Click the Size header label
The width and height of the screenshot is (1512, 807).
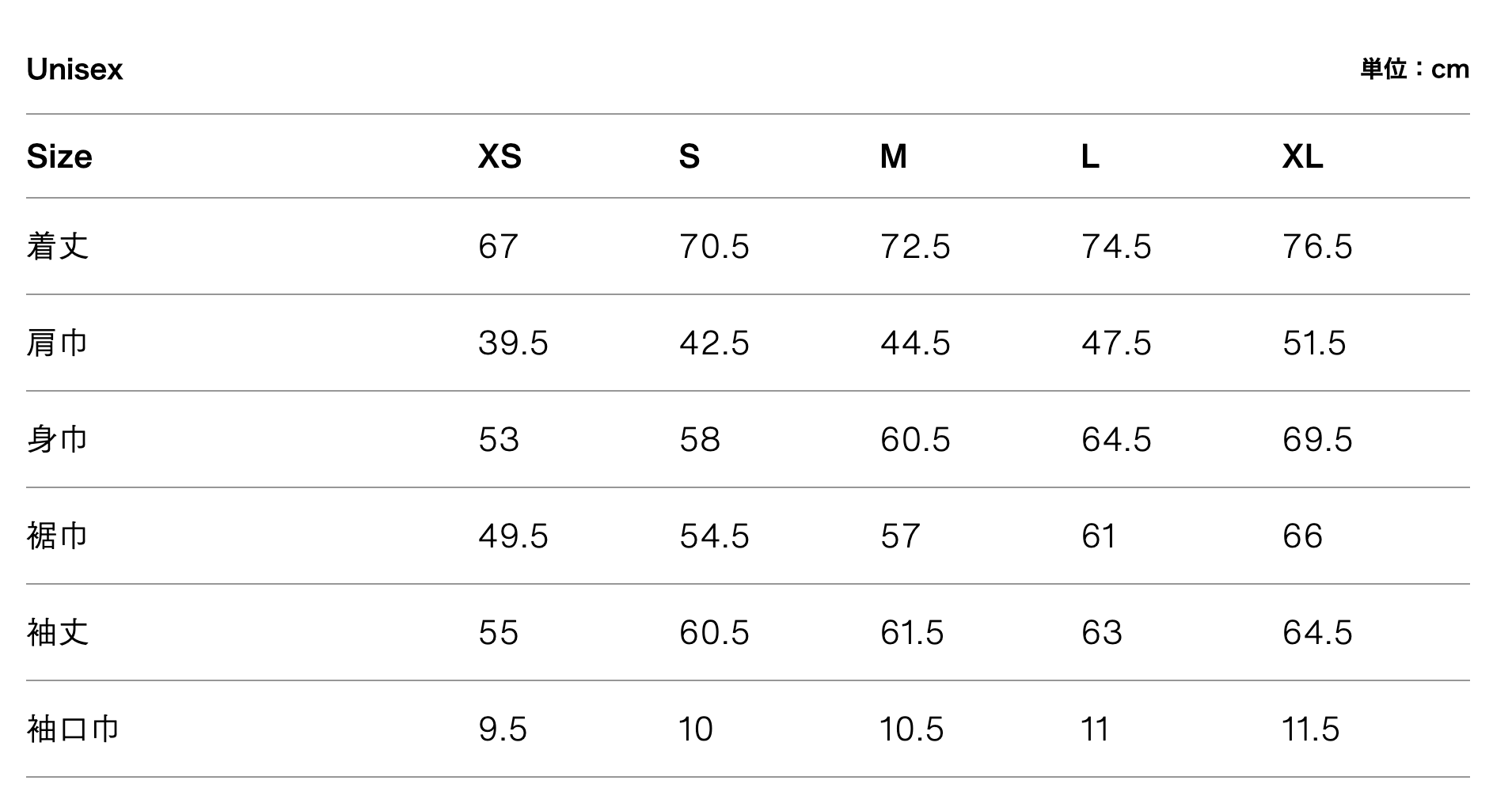click(x=59, y=157)
